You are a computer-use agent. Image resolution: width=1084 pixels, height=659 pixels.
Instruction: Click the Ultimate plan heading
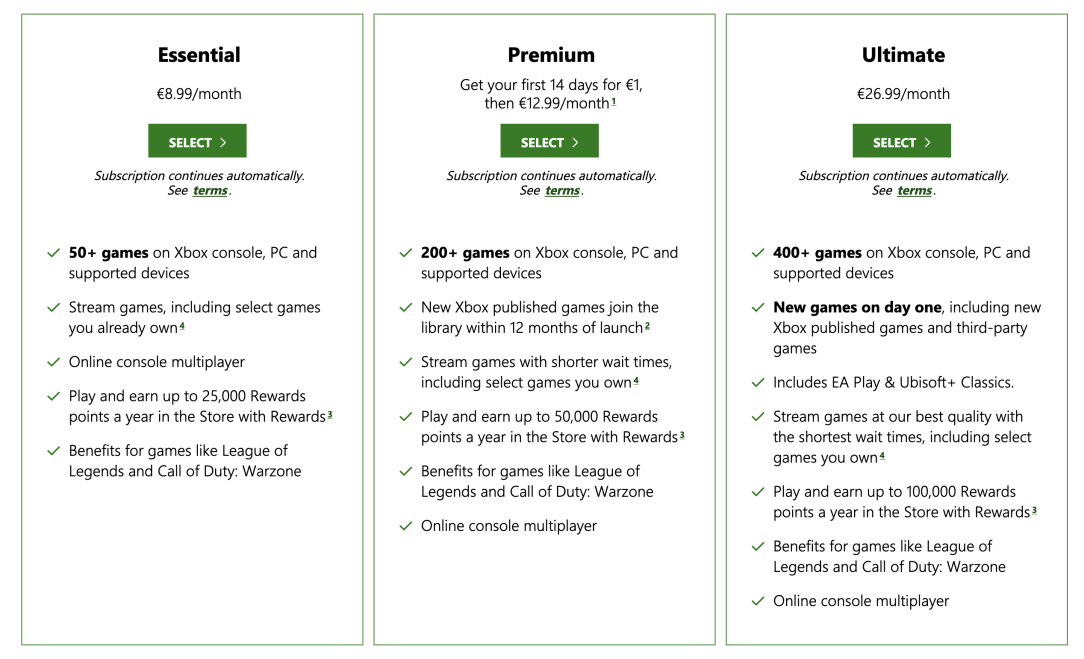[x=902, y=55]
